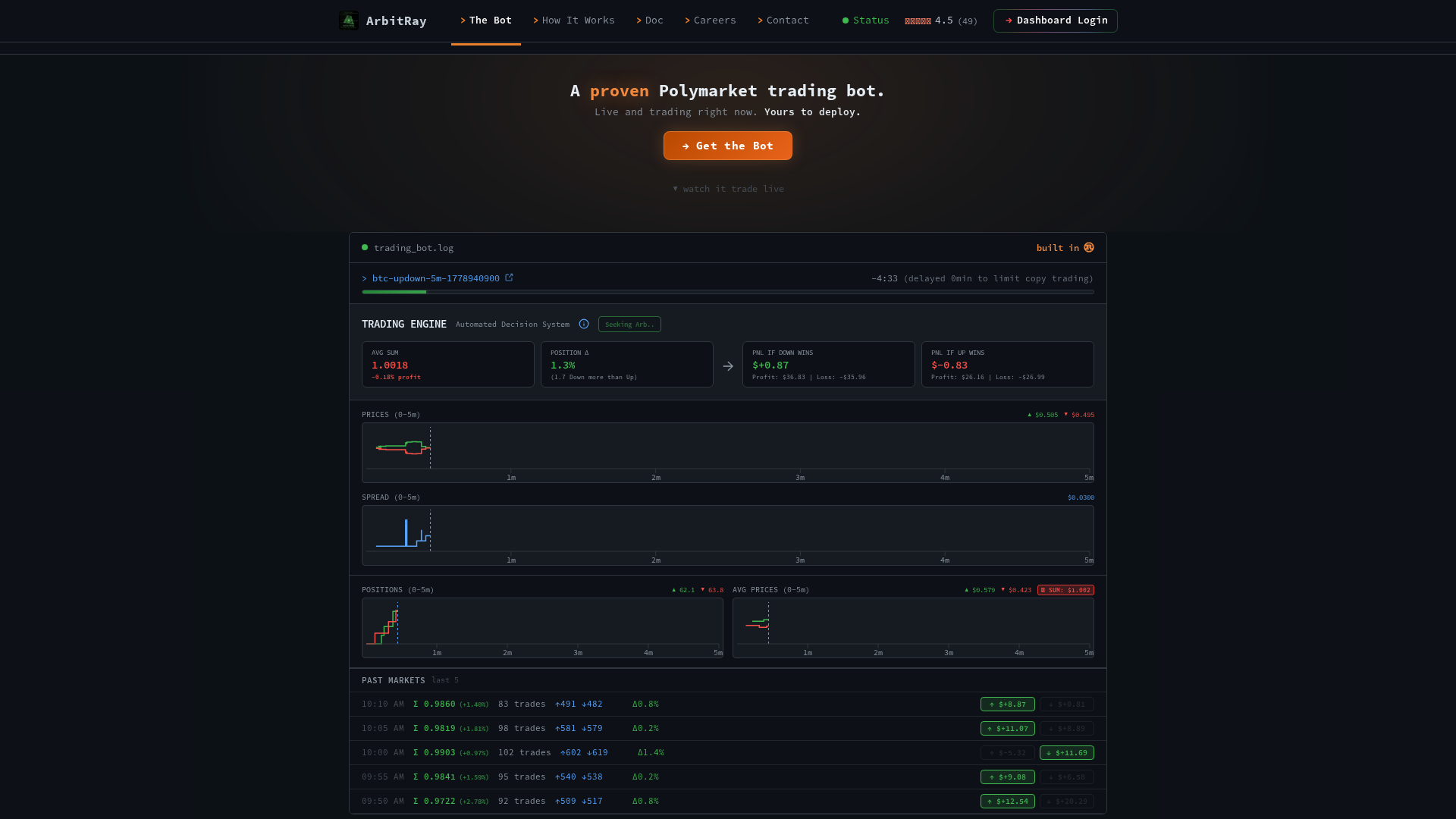Image resolution: width=1456 pixels, height=819 pixels.
Task: Click the $+8.87 up badge in 10:10 AM row
Action: pos(1008,704)
